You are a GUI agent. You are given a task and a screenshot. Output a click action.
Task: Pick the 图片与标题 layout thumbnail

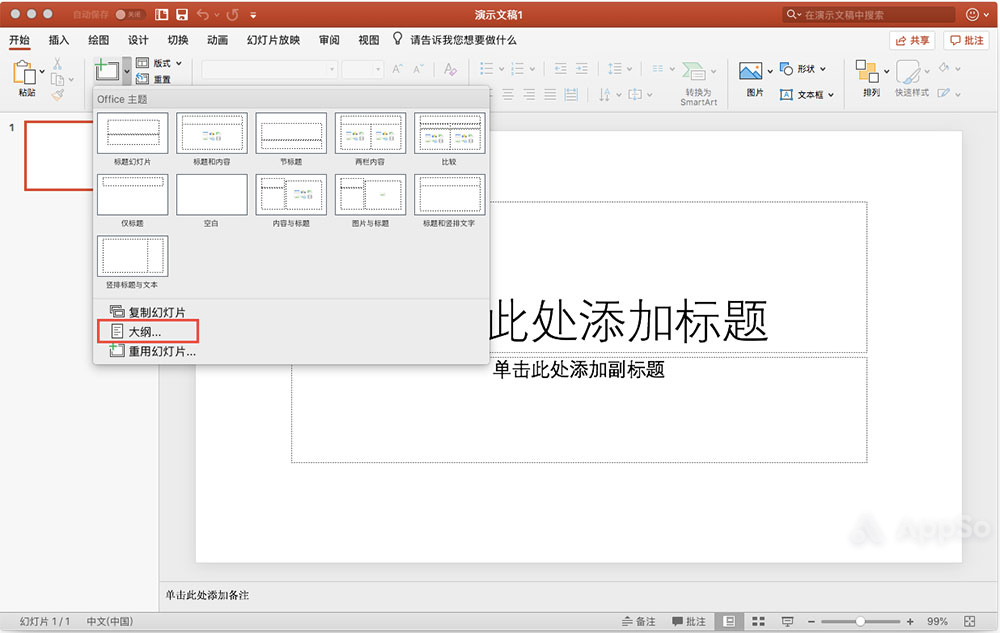370,194
